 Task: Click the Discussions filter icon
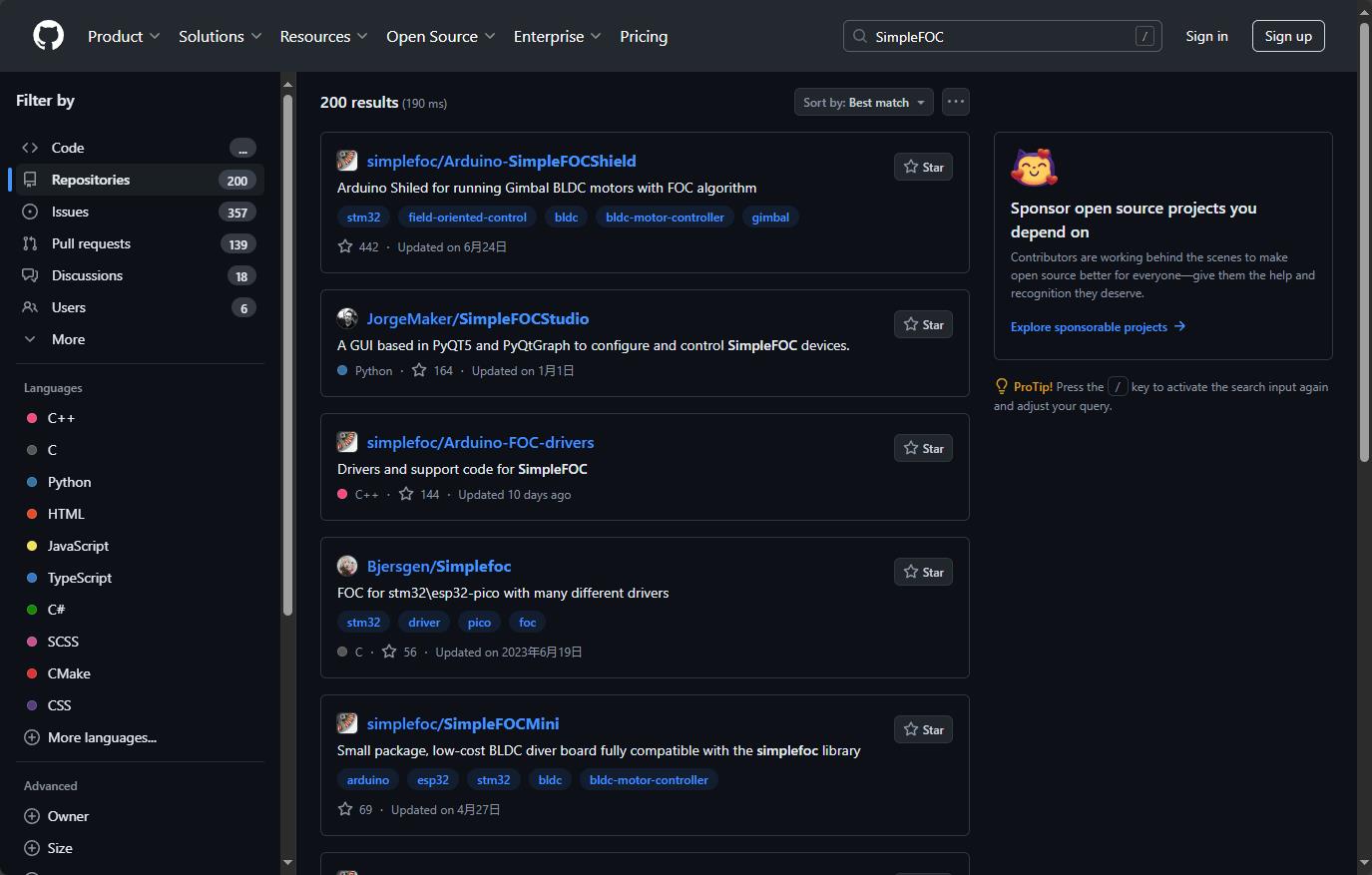(30, 275)
